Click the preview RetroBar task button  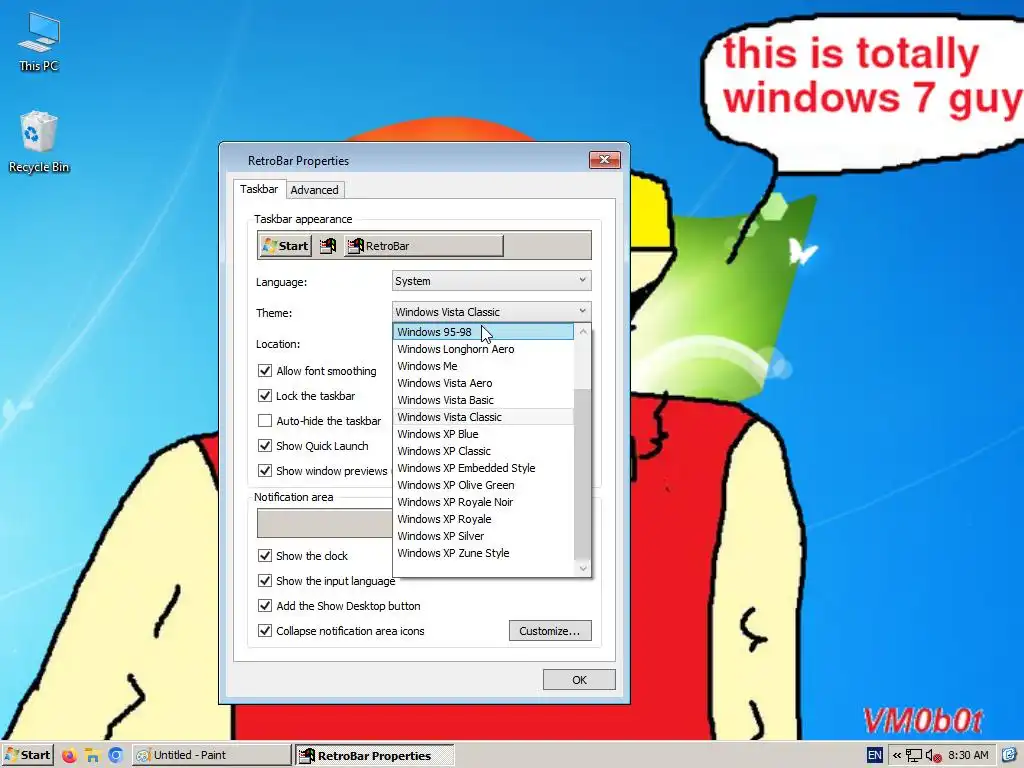pyautogui.click(x=424, y=246)
